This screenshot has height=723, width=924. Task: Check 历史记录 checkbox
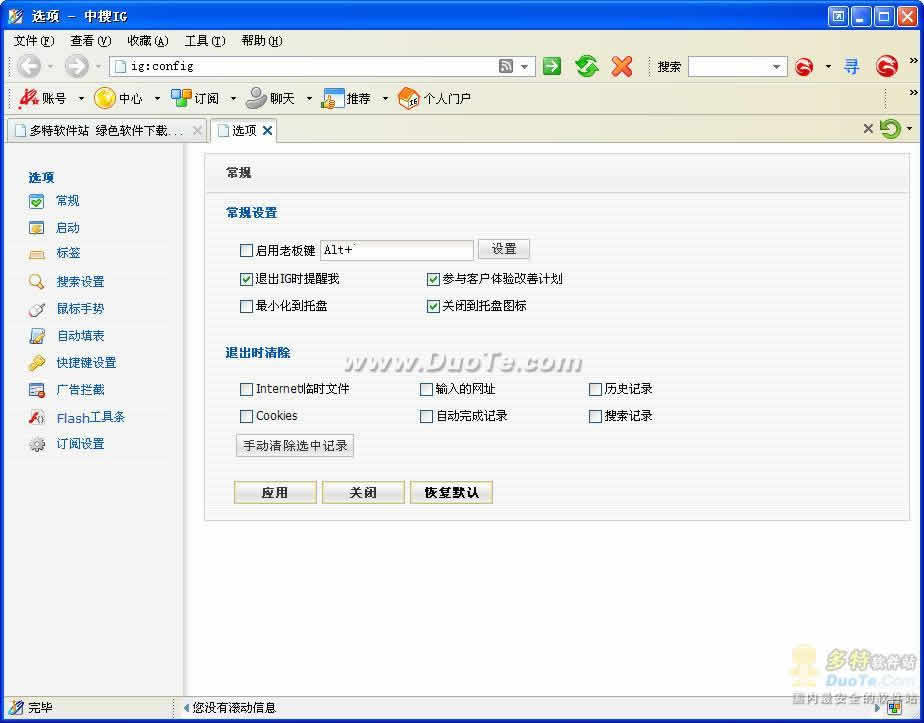coord(595,389)
